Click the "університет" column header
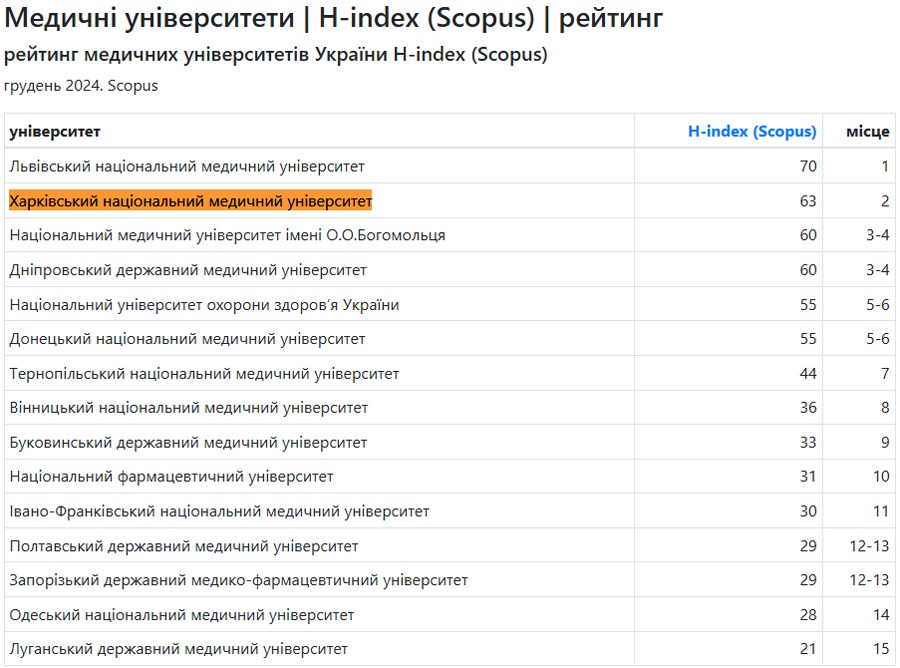The height and width of the screenshot is (668, 900). (55, 132)
